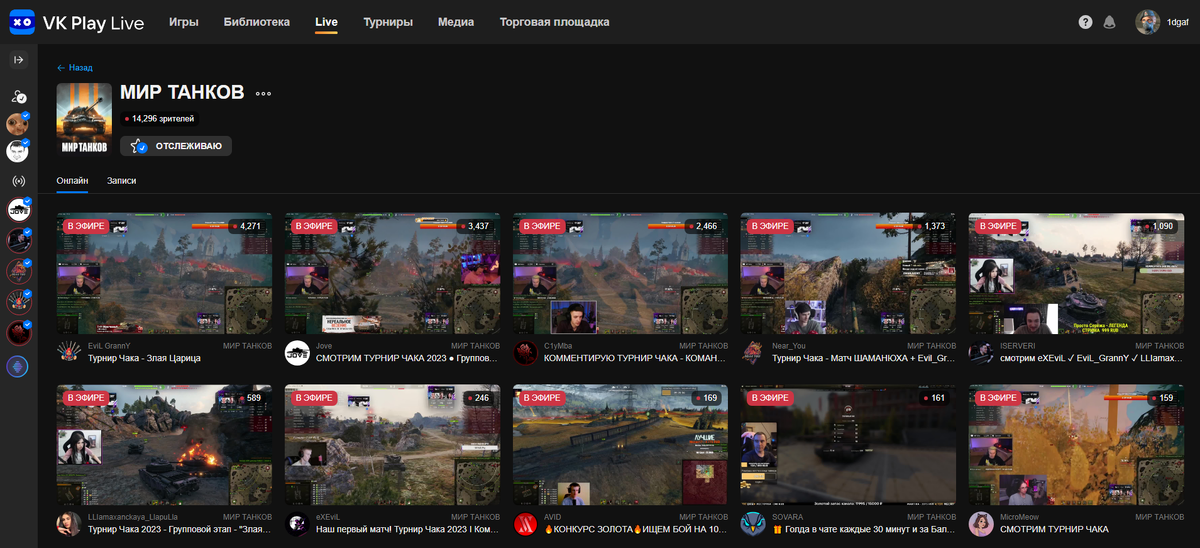Click the LLlamaxanckaya_LlapuLla channel avatar
The width and height of the screenshot is (1200, 548).
(x=69, y=524)
